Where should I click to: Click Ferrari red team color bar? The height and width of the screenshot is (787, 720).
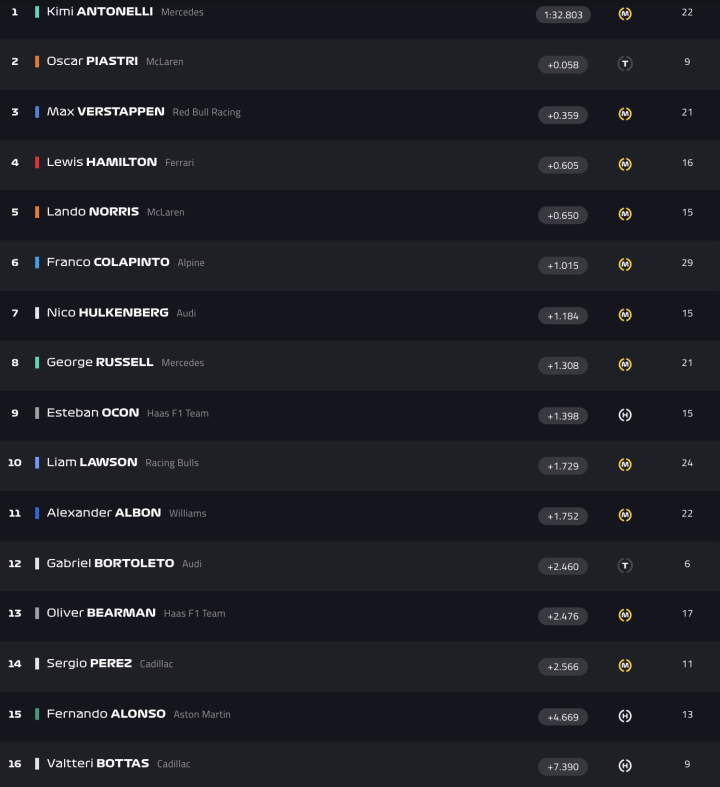point(37,162)
